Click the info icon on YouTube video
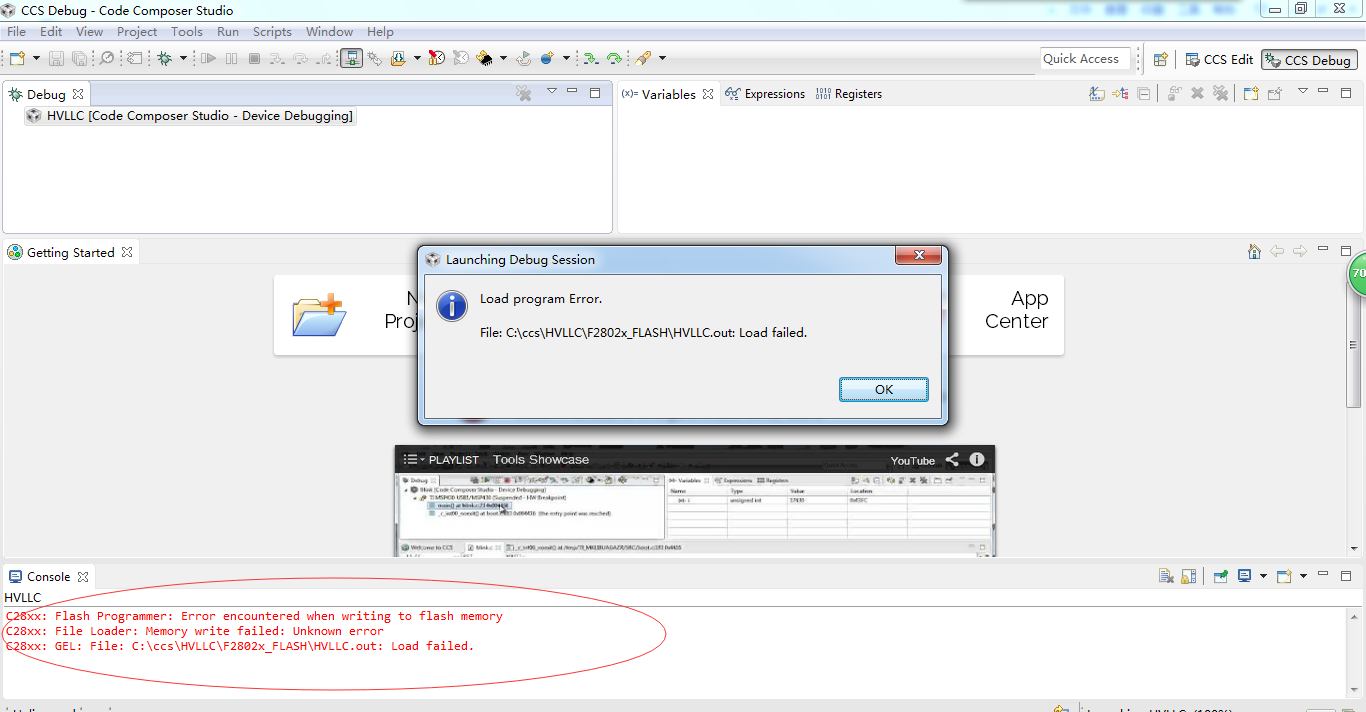The height and width of the screenshot is (712, 1366). (977, 460)
